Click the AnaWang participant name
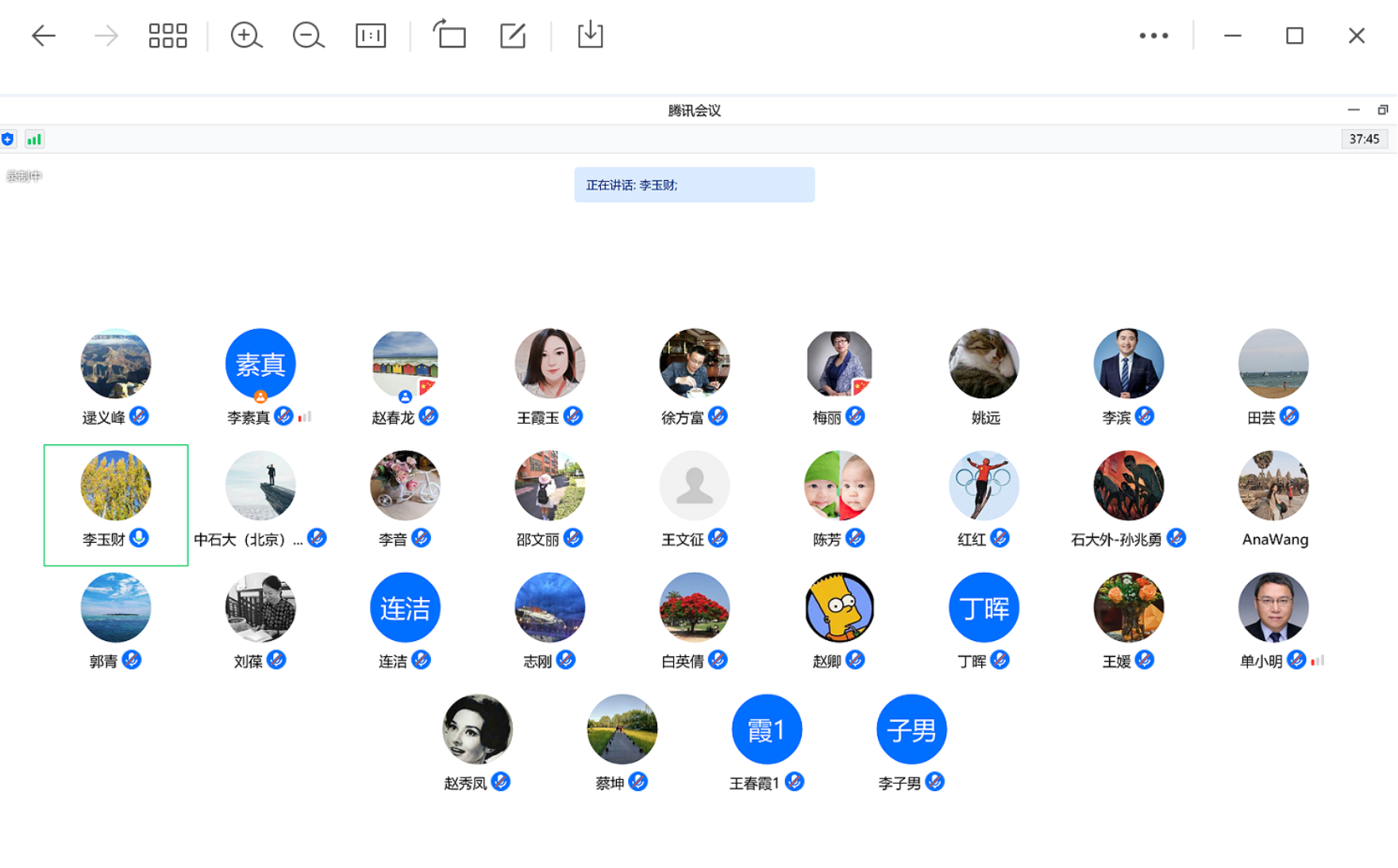 [x=1274, y=540]
